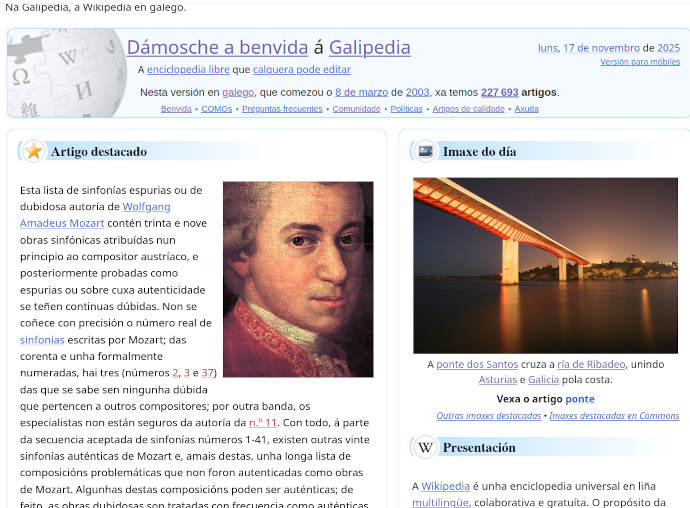Viewport: 690px width, 508px height.
Task: Go to Artigos de calidade
Action: click(468, 109)
